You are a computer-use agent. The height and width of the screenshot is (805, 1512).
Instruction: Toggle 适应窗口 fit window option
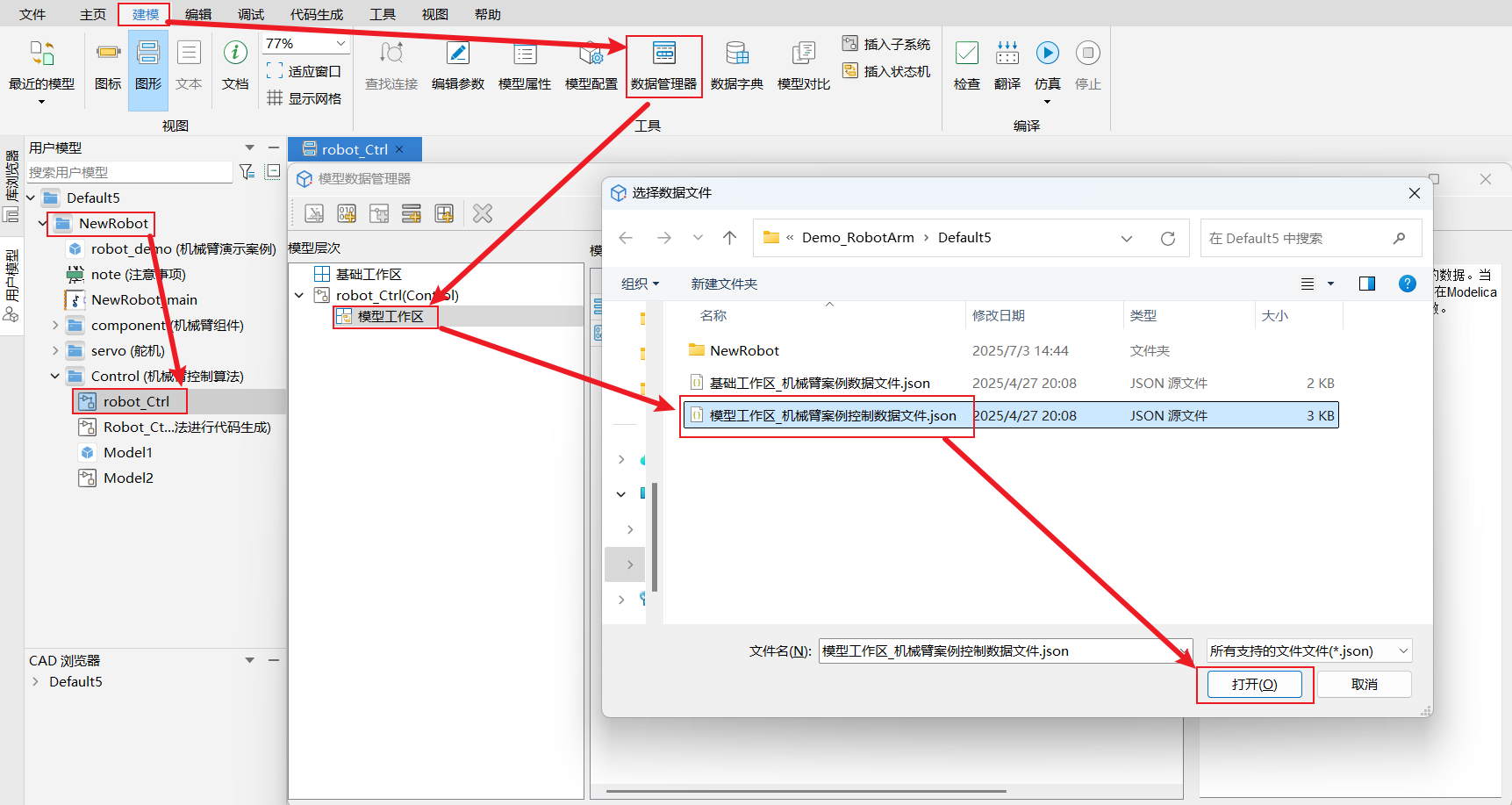(305, 71)
